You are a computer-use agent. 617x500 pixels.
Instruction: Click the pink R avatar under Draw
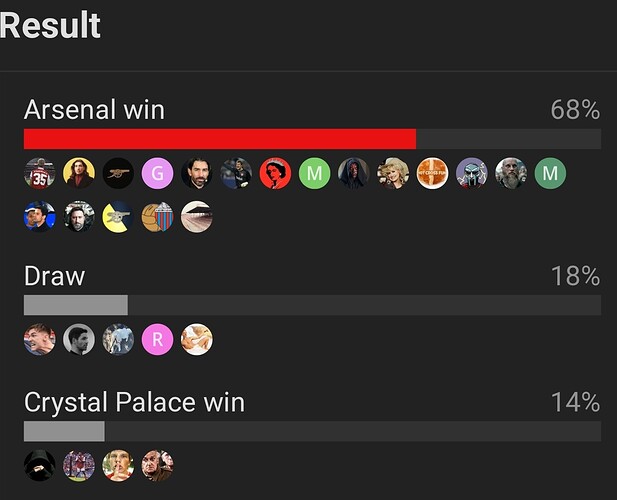(157, 339)
